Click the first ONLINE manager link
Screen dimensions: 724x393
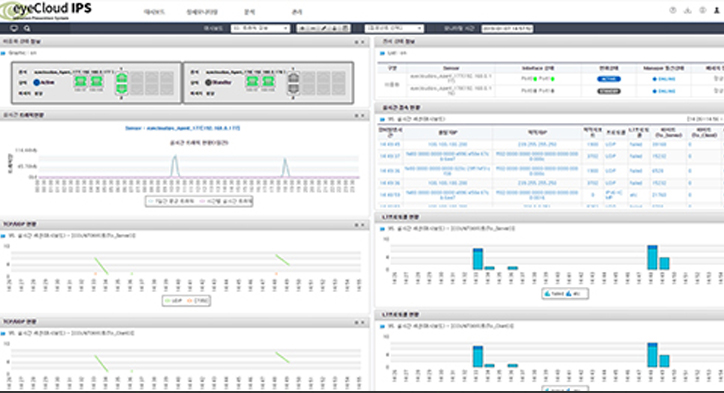pos(664,79)
